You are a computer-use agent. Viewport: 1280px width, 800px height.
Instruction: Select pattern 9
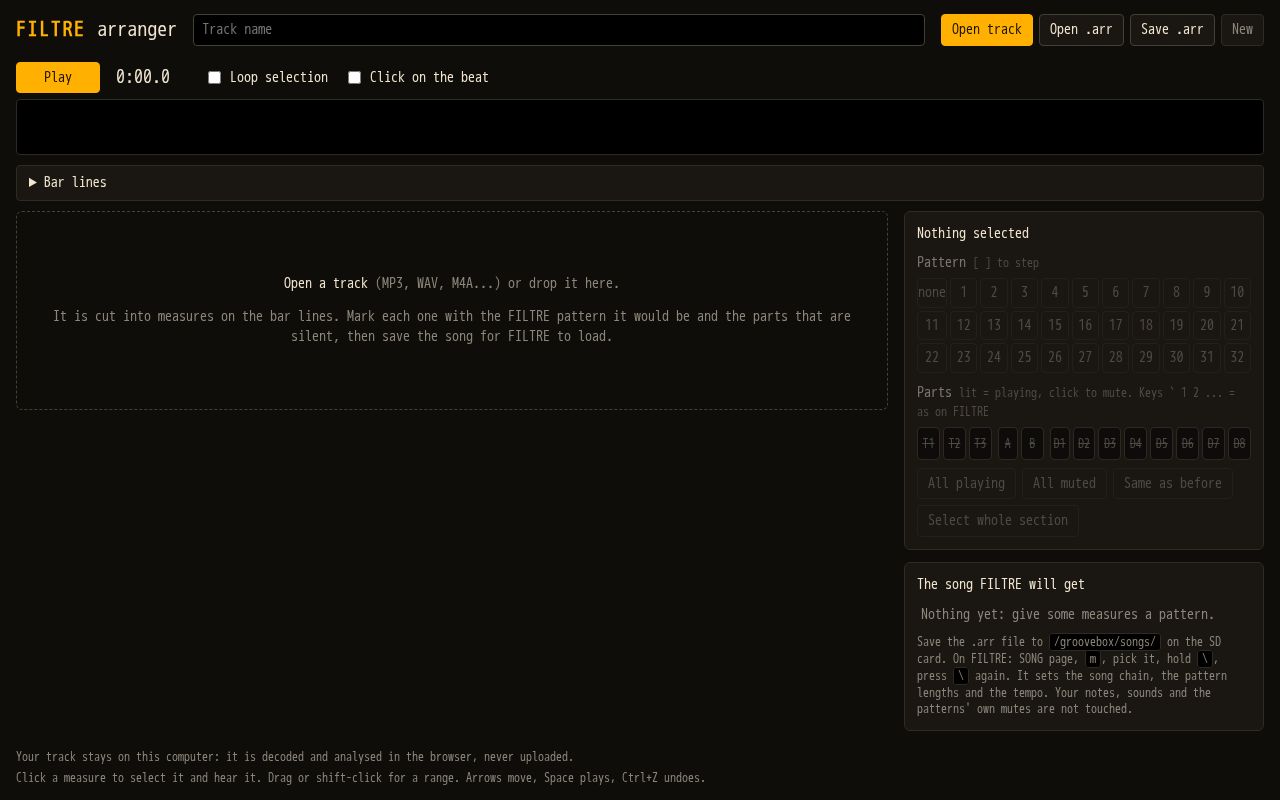[x=1207, y=292]
